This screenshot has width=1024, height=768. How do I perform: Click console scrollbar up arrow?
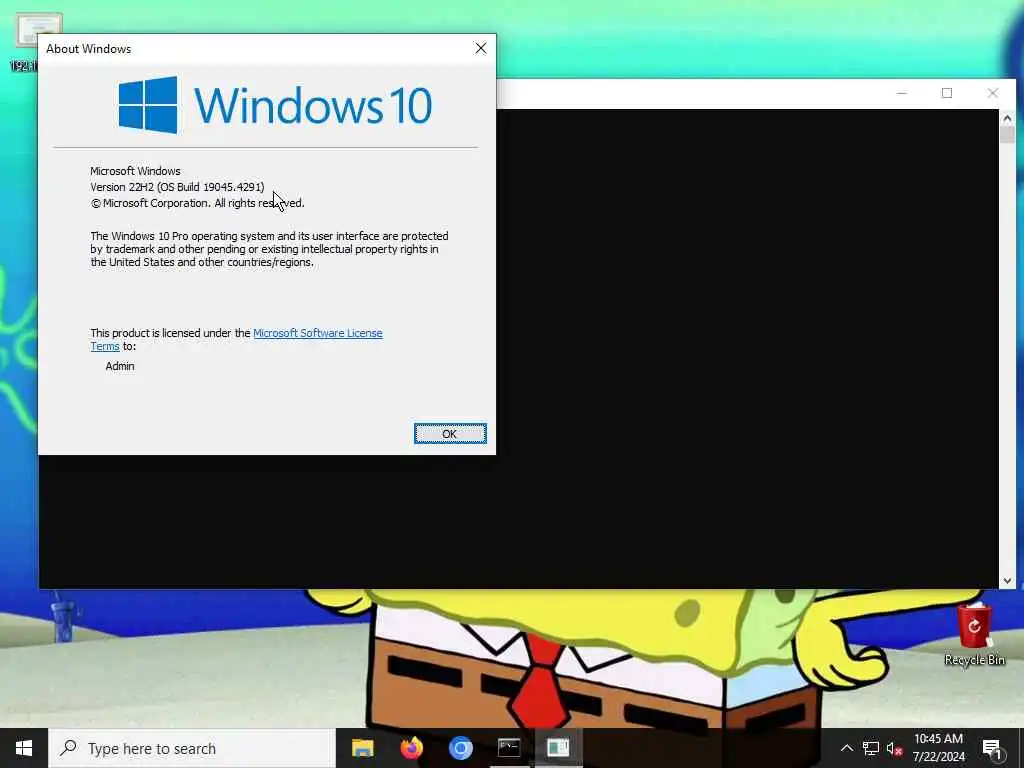1007,118
